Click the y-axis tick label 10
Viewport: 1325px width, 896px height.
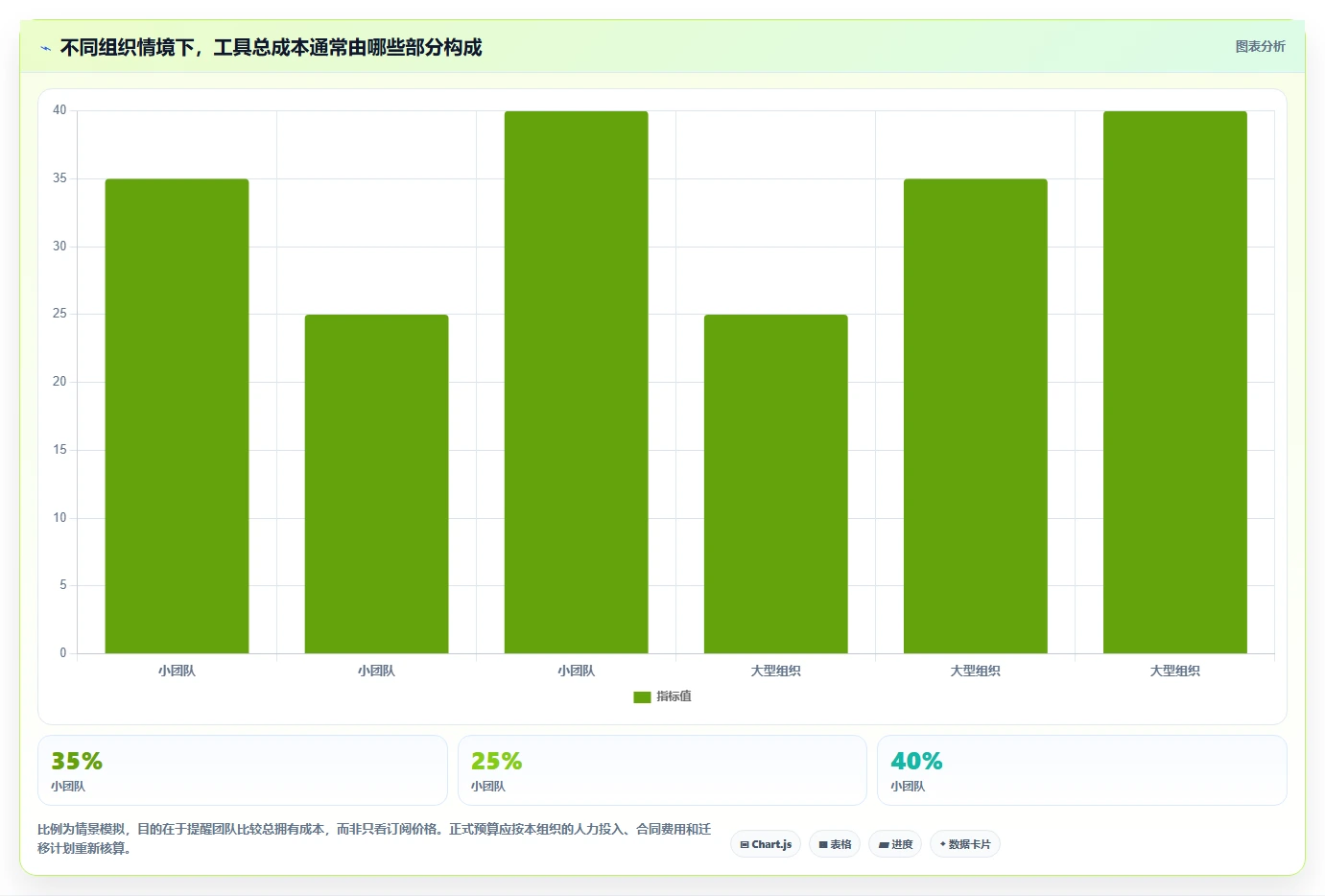[59, 518]
